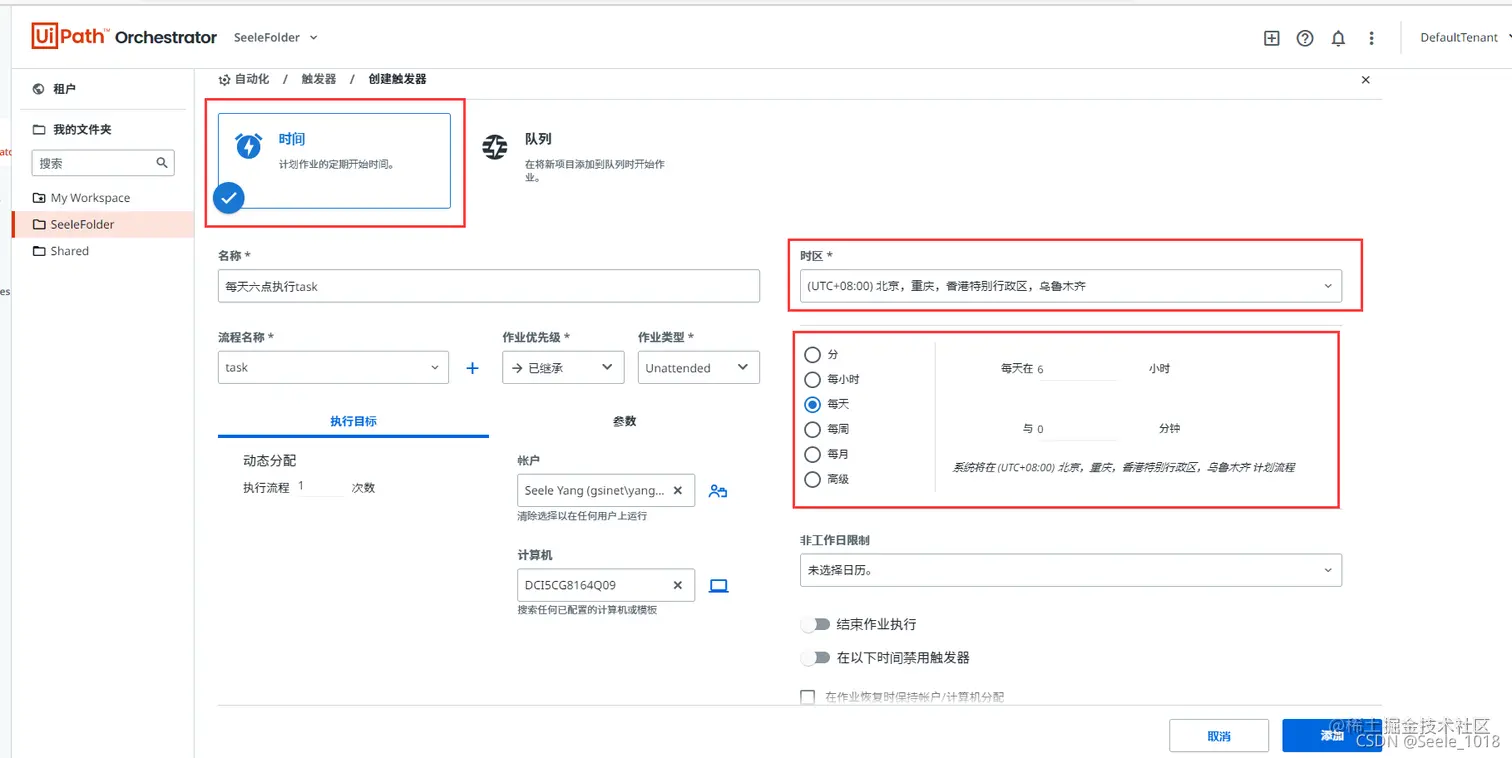
Task: Switch to the 参数 tab
Action: (624, 421)
